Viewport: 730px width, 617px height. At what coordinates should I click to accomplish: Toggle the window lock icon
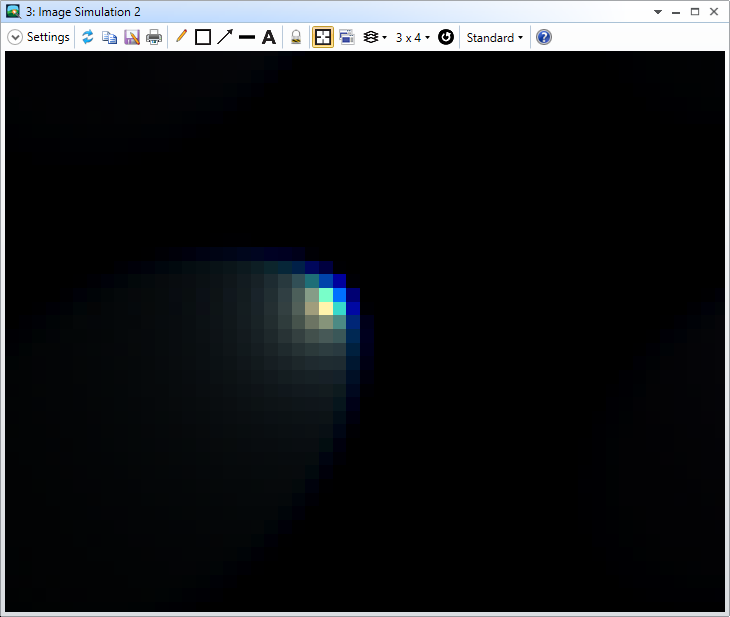[296, 37]
